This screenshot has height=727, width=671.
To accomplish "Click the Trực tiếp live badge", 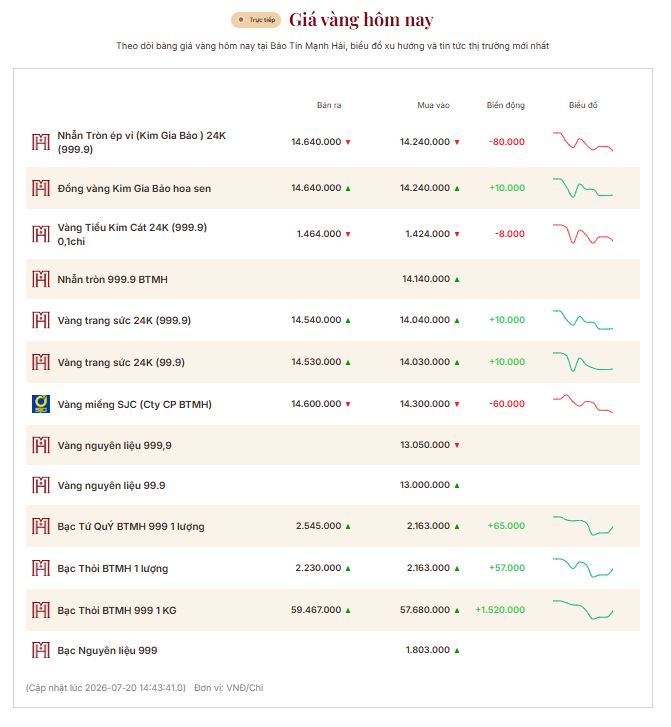I will [x=256, y=20].
